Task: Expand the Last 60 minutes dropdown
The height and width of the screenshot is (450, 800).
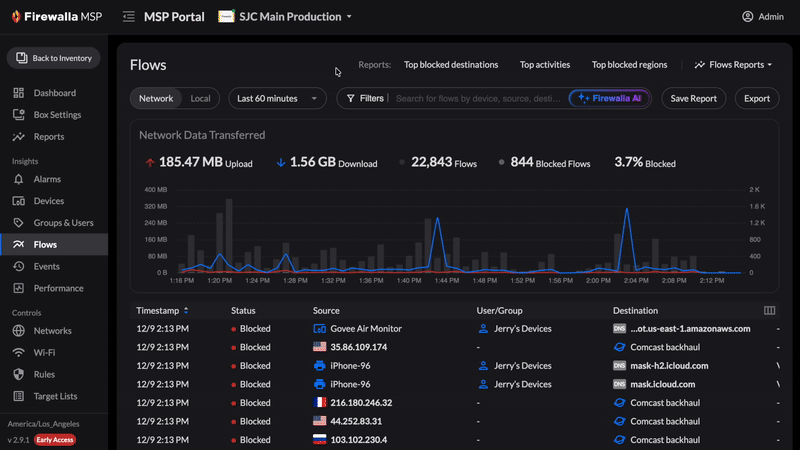Action: coord(277,98)
